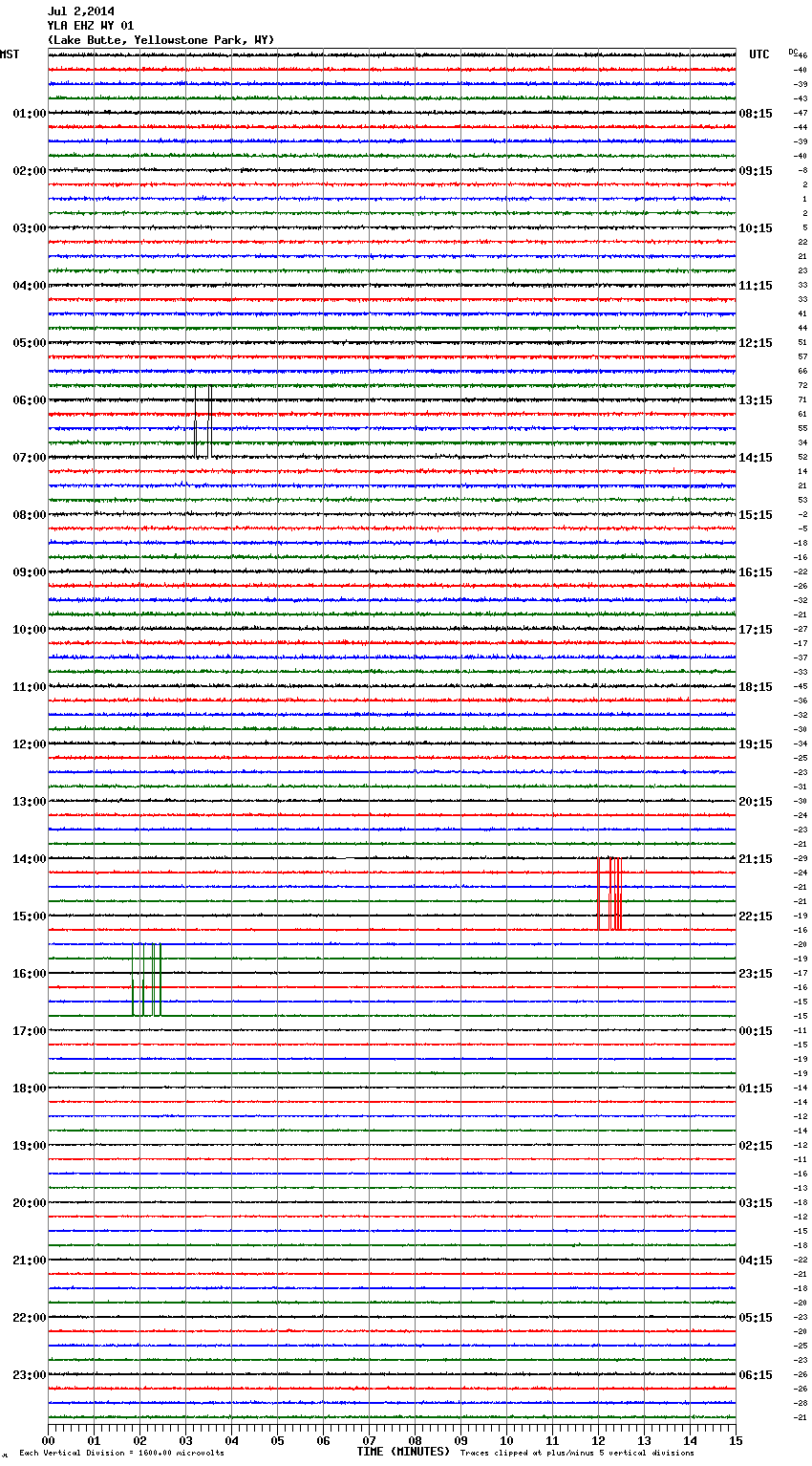Click the MST timezone header
Viewport: 812px width, 1466px height.
10,54
